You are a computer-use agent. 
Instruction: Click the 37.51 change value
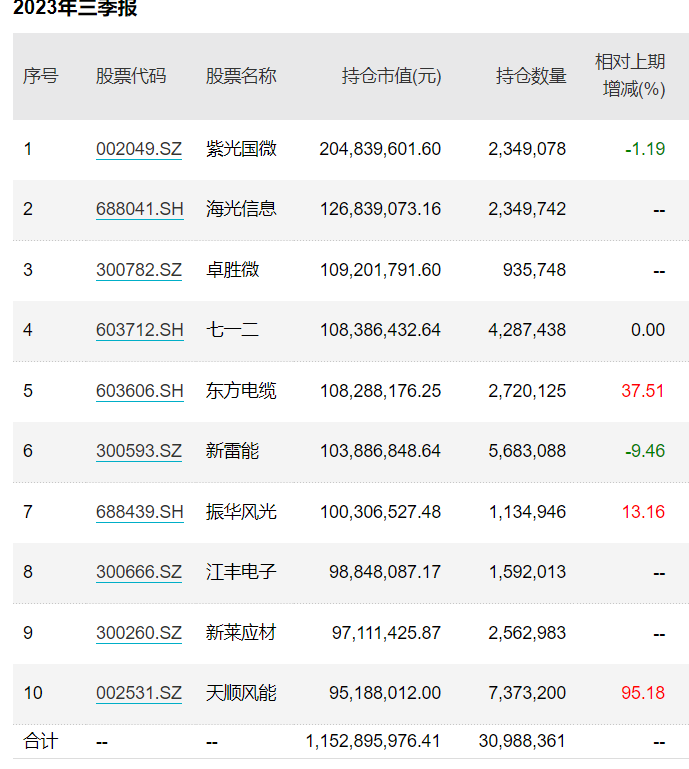642,391
